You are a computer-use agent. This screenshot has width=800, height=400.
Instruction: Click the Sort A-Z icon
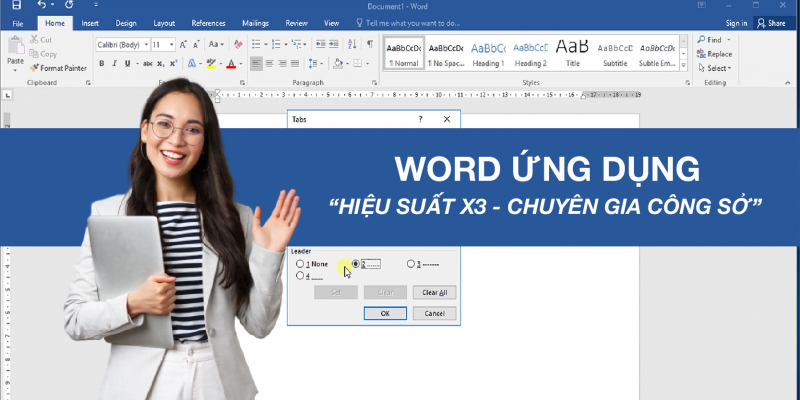(351, 45)
